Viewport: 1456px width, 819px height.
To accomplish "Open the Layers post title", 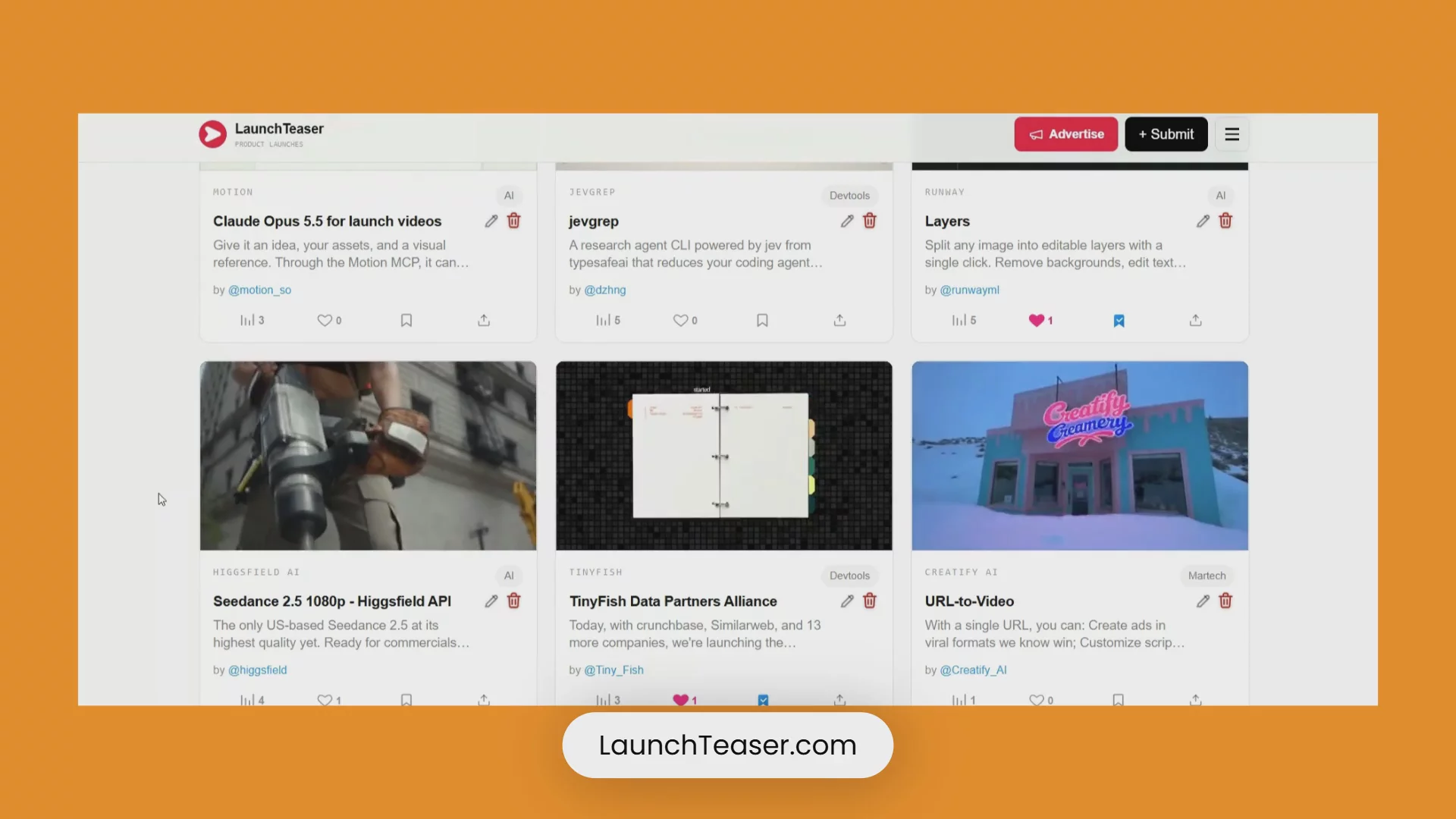I will click(947, 221).
